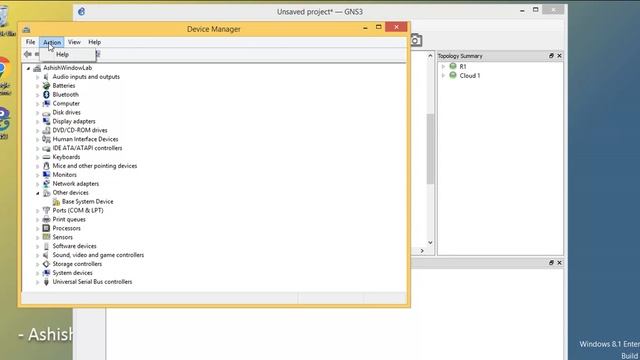The width and height of the screenshot is (640, 360).
Task: Click the Print queues printer icon
Action: pyautogui.click(x=46, y=220)
